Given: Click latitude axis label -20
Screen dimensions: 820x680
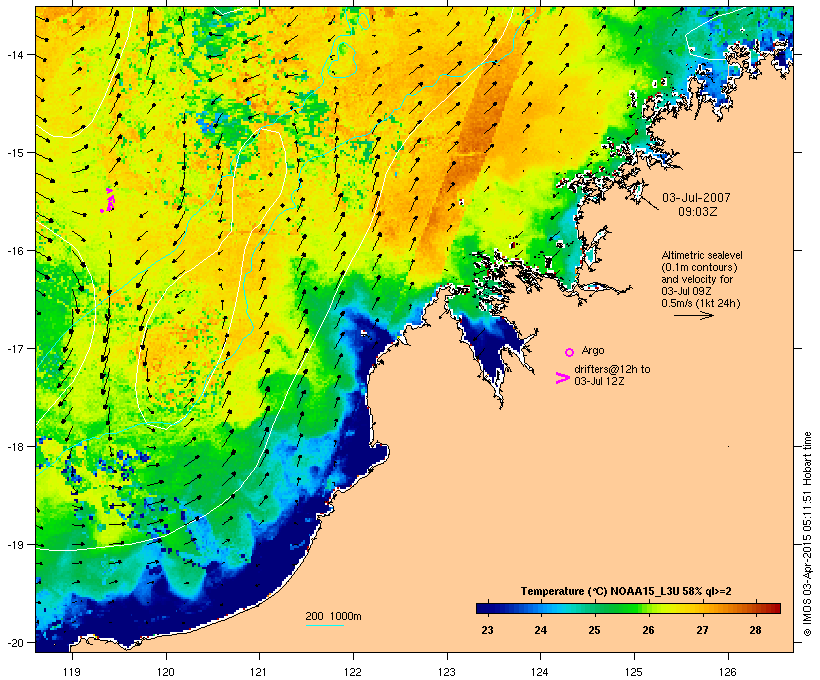Looking at the screenshot, I should (14, 642).
